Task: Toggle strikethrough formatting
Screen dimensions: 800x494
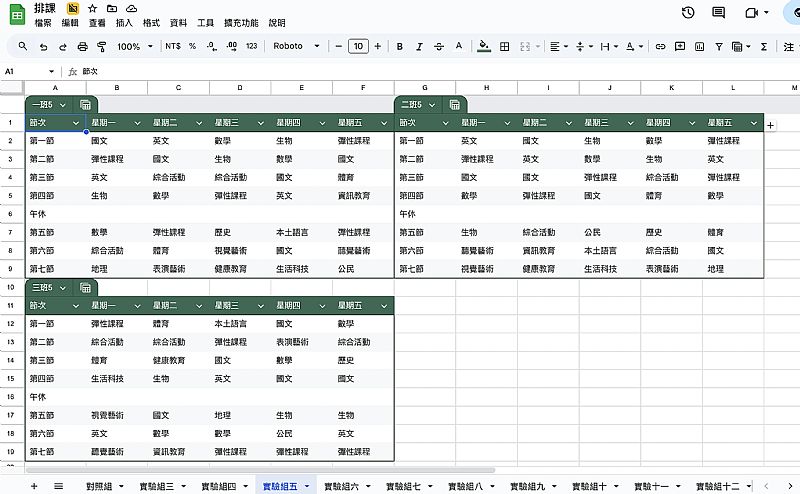Action: [439, 46]
